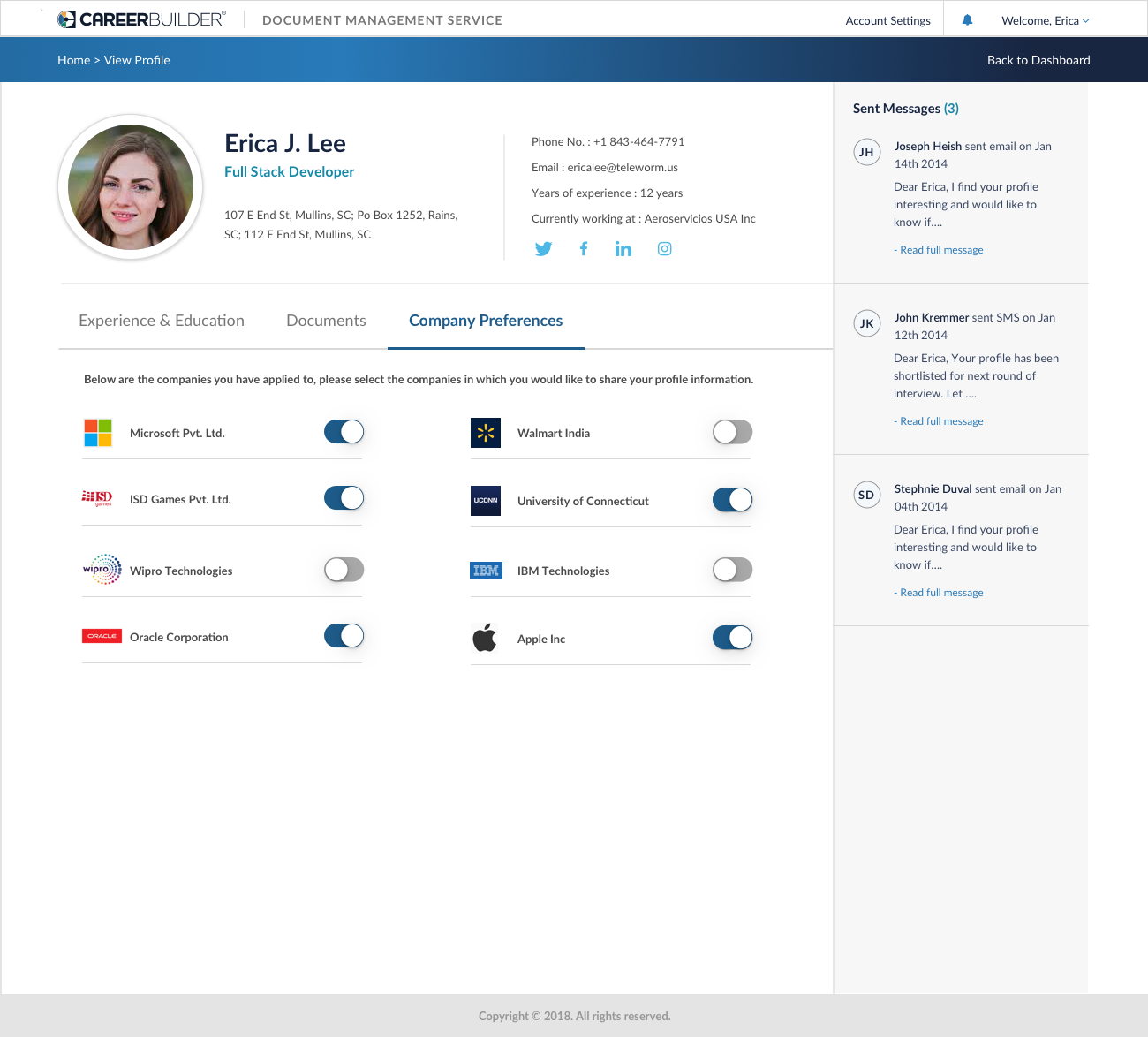
Task: Click the SD sender avatar
Action: pyautogui.click(x=867, y=495)
